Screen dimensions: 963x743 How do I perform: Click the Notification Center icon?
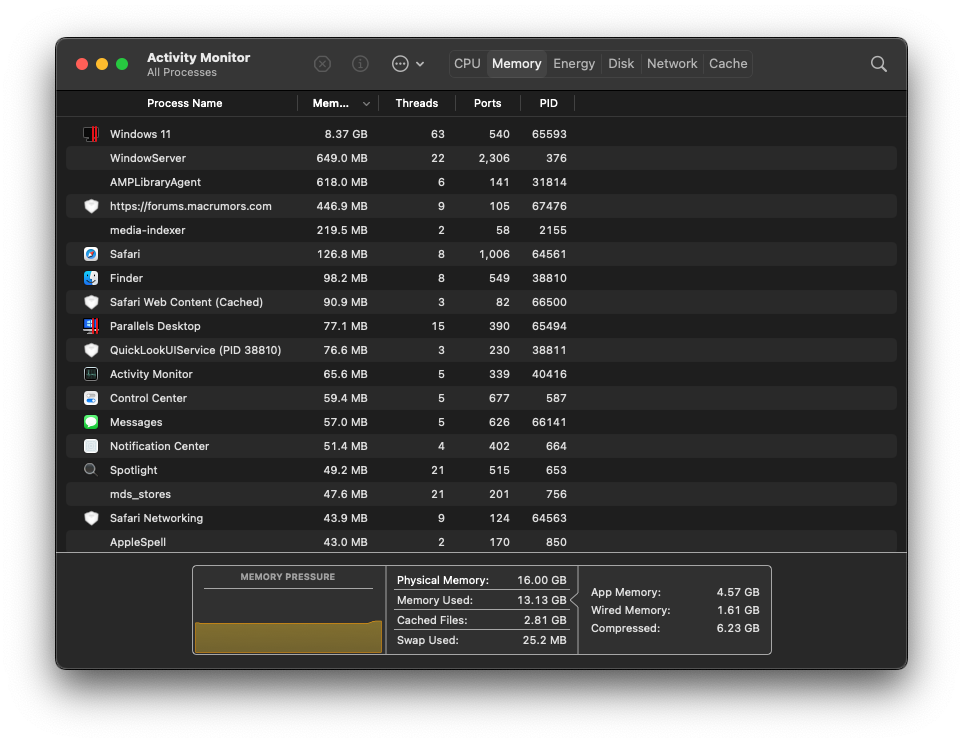pos(91,446)
